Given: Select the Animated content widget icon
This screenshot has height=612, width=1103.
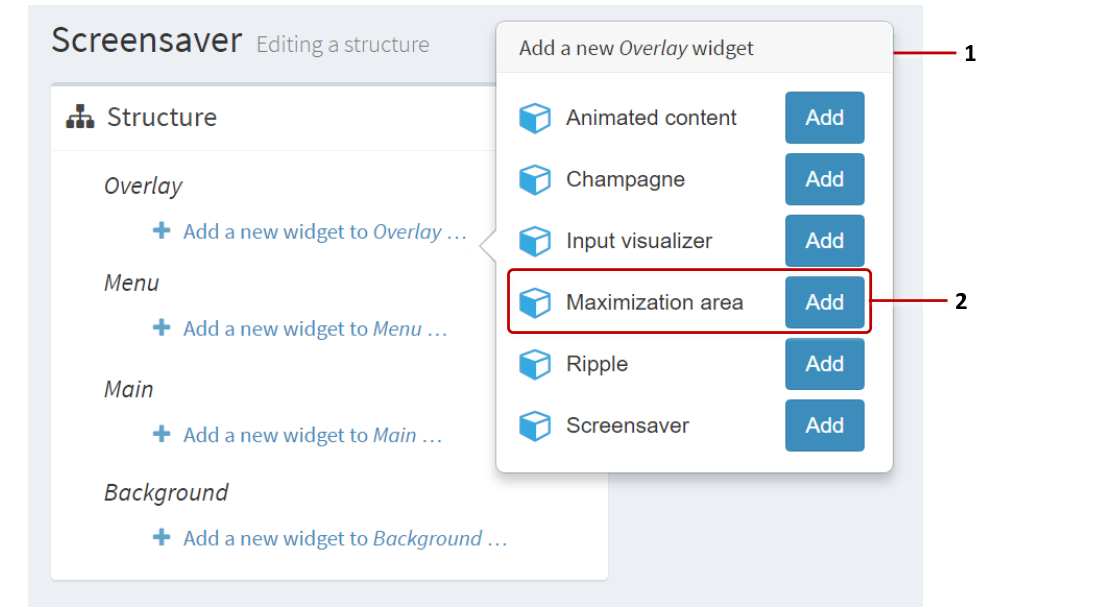Looking at the screenshot, I should point(536,117).
